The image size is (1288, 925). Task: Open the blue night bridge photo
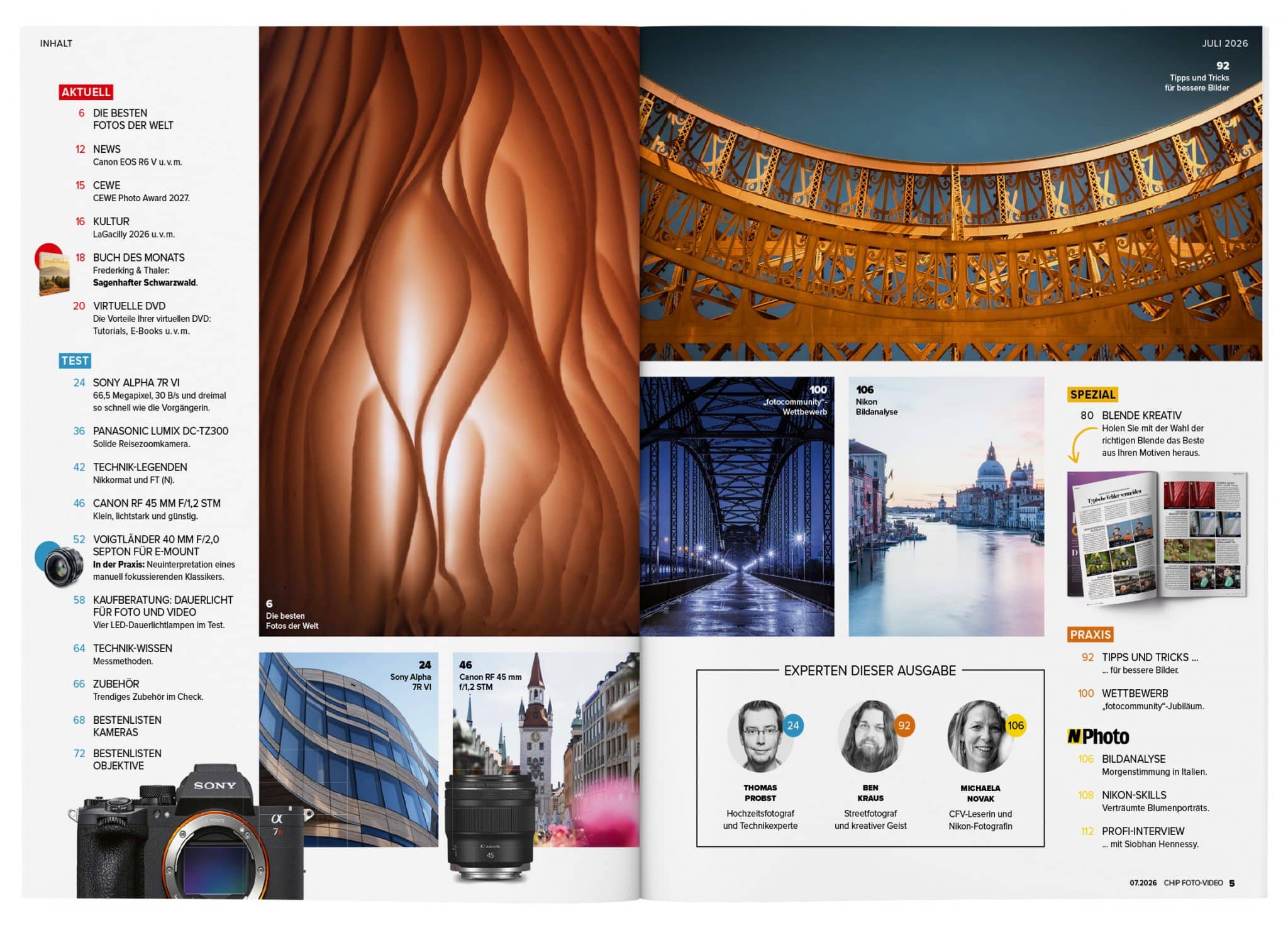737,507
